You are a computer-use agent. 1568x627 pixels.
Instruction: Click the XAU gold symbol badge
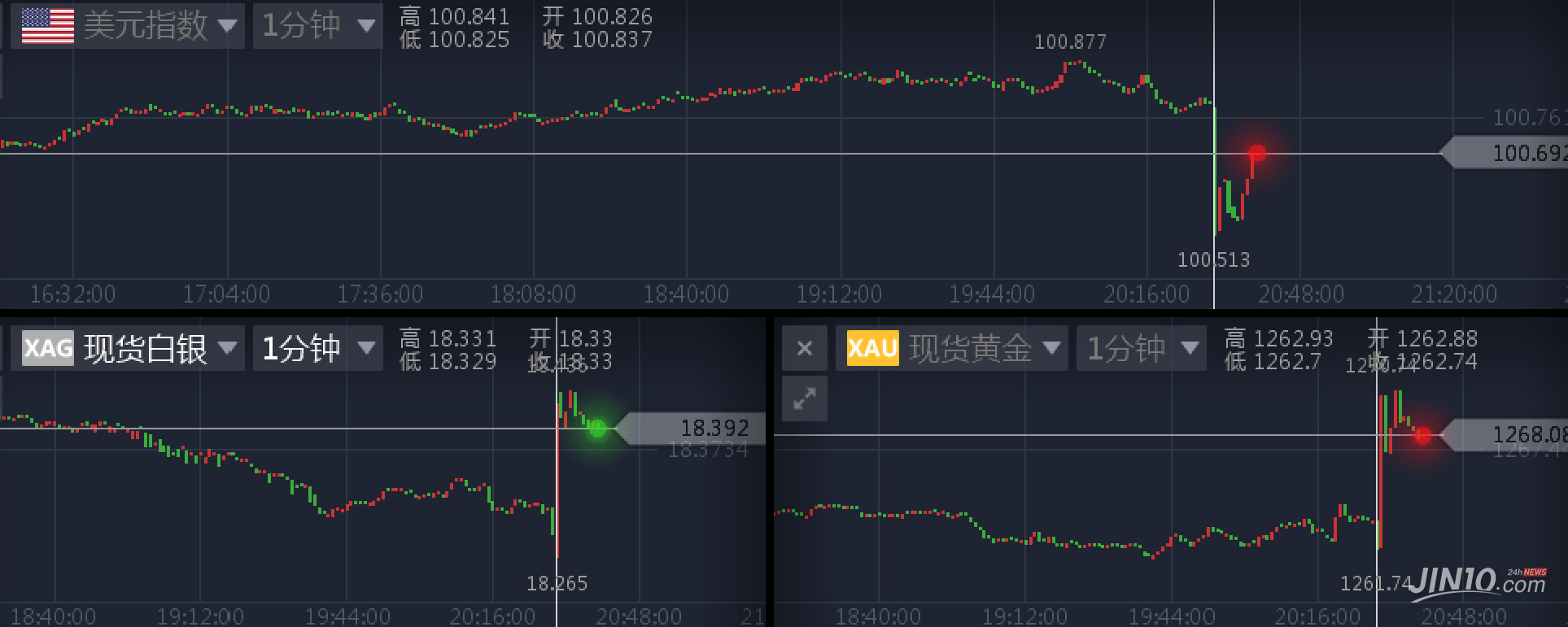[872, 348]
